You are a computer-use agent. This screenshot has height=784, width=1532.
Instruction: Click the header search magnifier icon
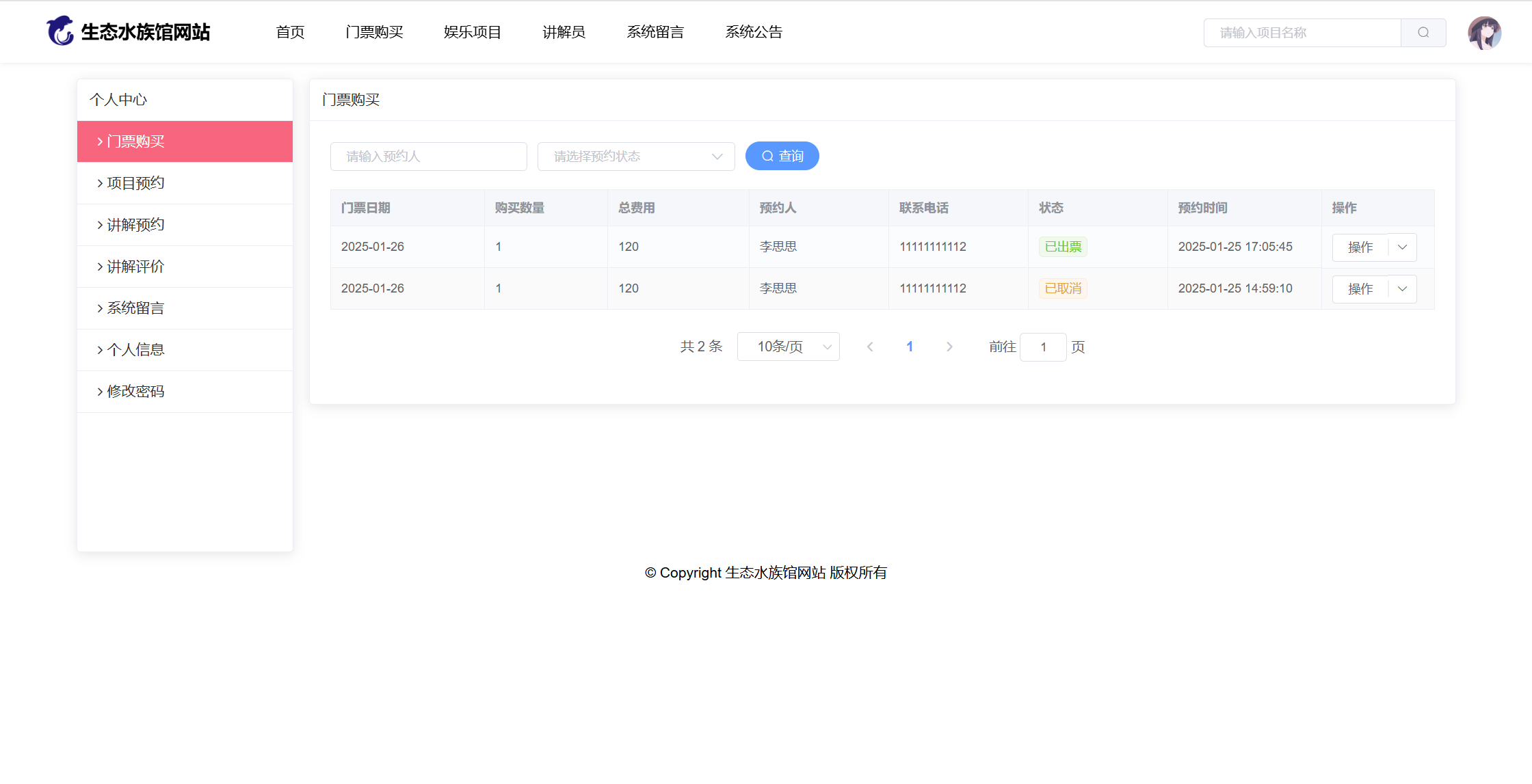1423,33
